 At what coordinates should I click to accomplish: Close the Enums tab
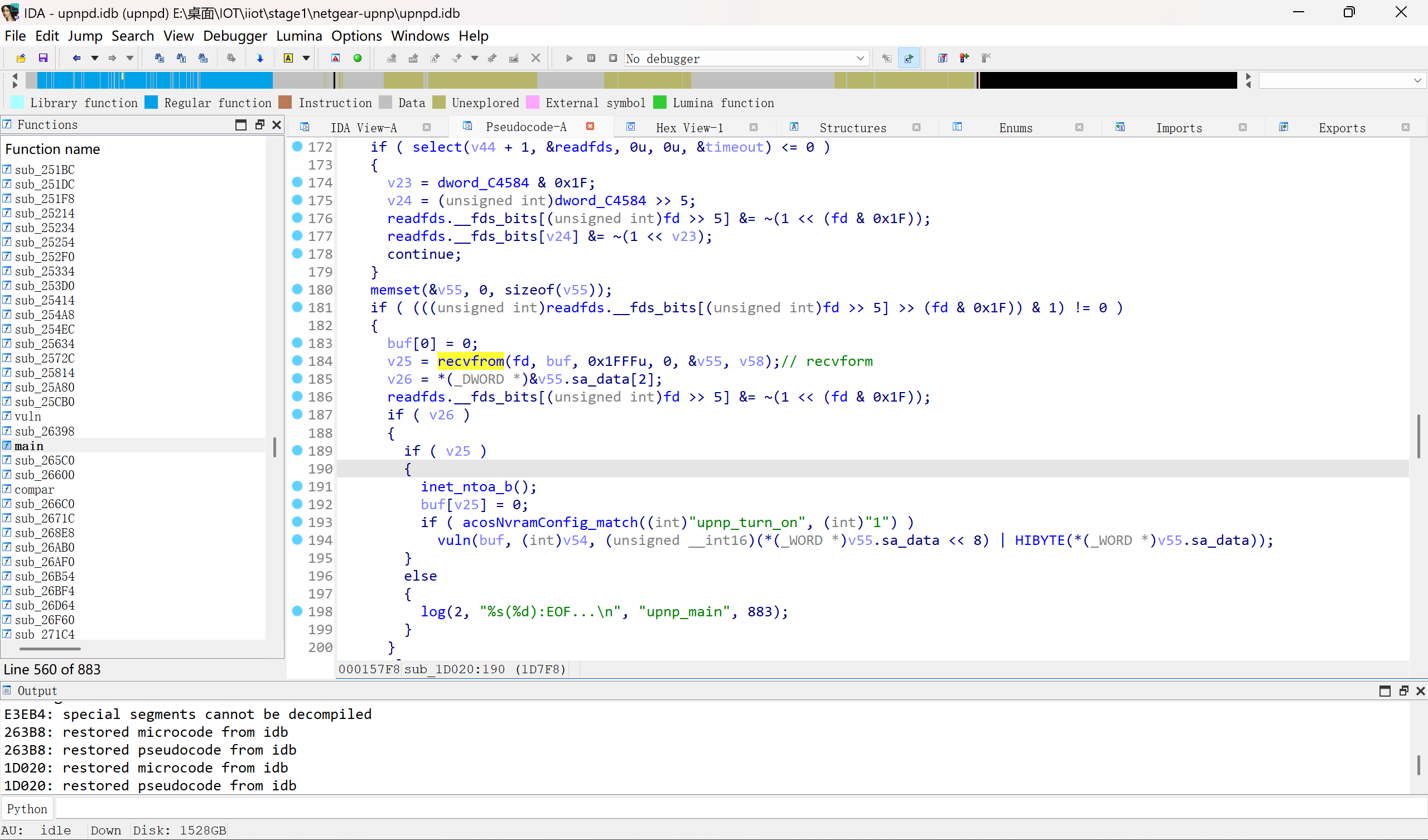pos(1079,128)
